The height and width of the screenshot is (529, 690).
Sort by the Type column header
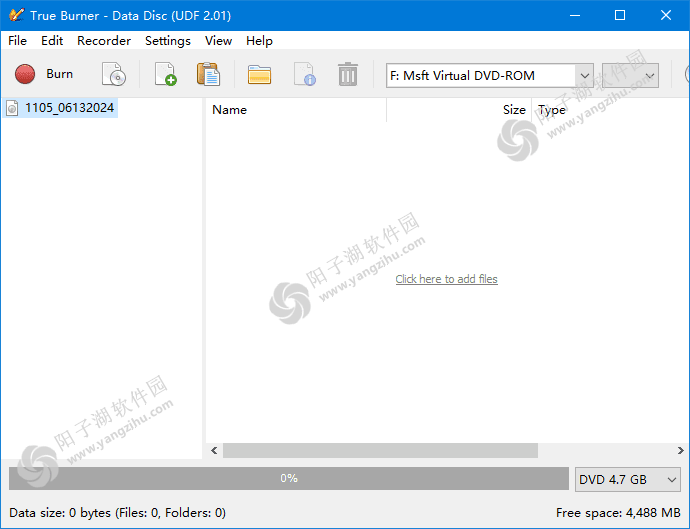pyautogui.click(x=611, y=110)
